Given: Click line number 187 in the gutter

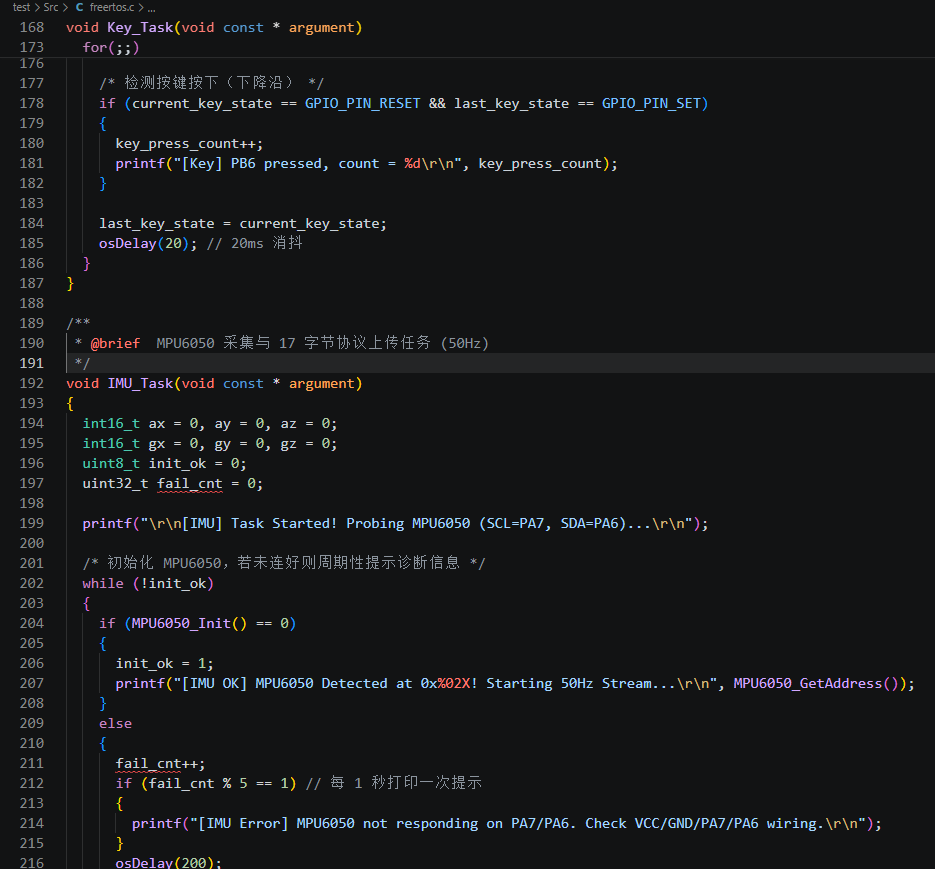Looking at the screenshot, I should click(32, 283).
